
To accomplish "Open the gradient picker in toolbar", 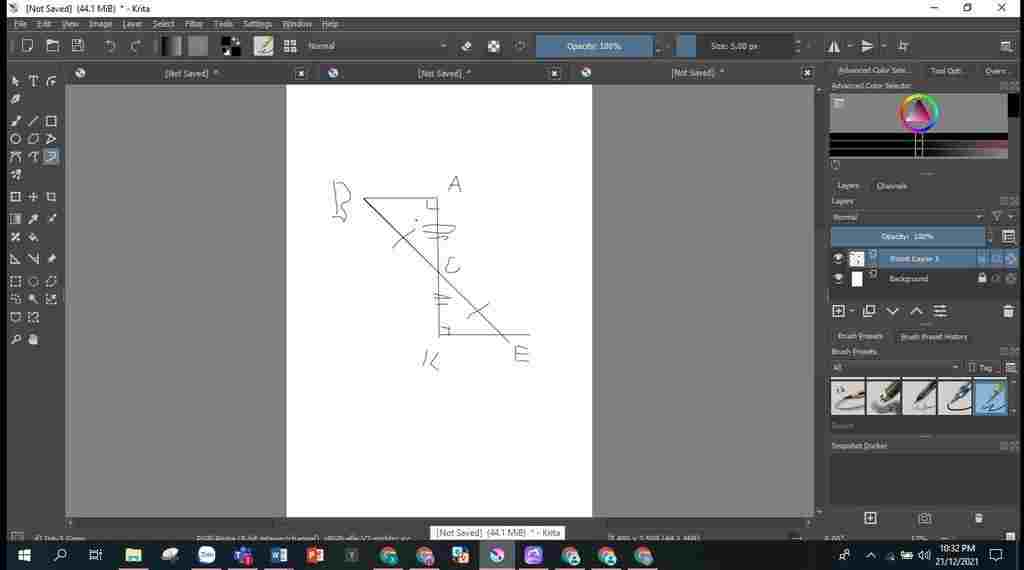I will tap(171, 46).
